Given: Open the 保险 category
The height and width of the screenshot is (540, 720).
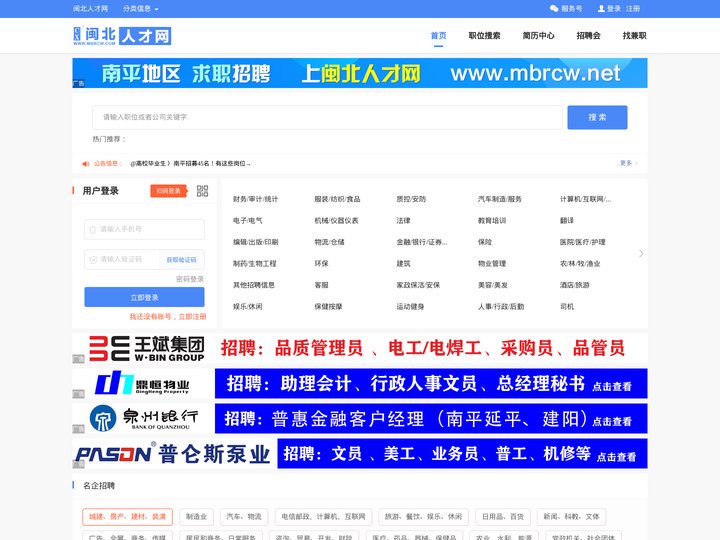Looking at the screenshot, I should (484, 242).
